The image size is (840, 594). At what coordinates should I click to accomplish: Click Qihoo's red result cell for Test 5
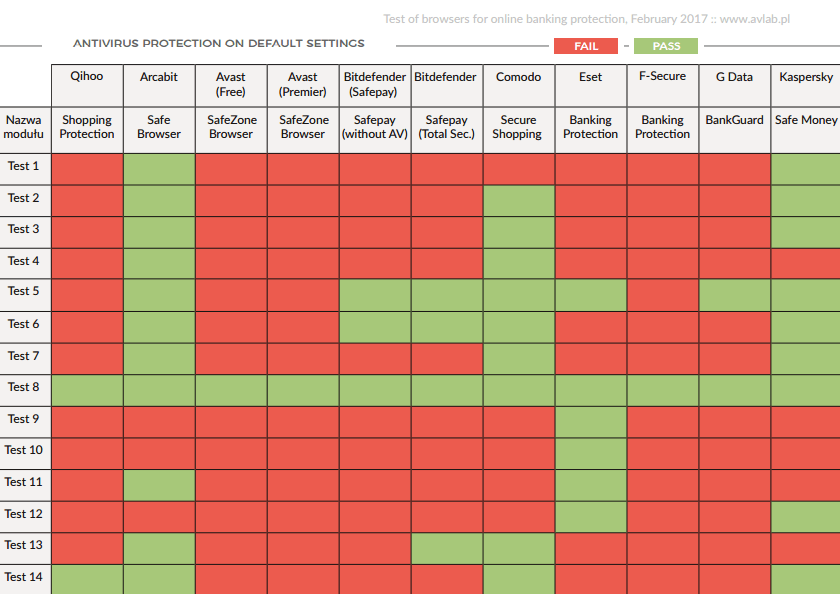[x=87, y=293]
